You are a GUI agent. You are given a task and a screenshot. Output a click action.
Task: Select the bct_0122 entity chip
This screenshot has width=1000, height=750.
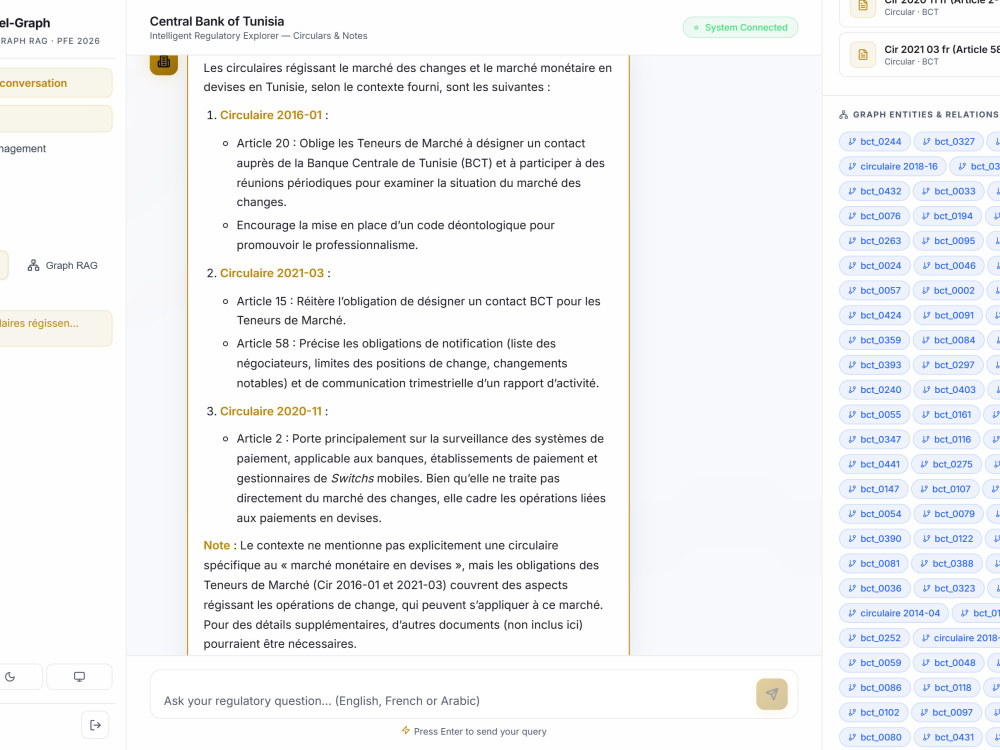pos(948,540)
